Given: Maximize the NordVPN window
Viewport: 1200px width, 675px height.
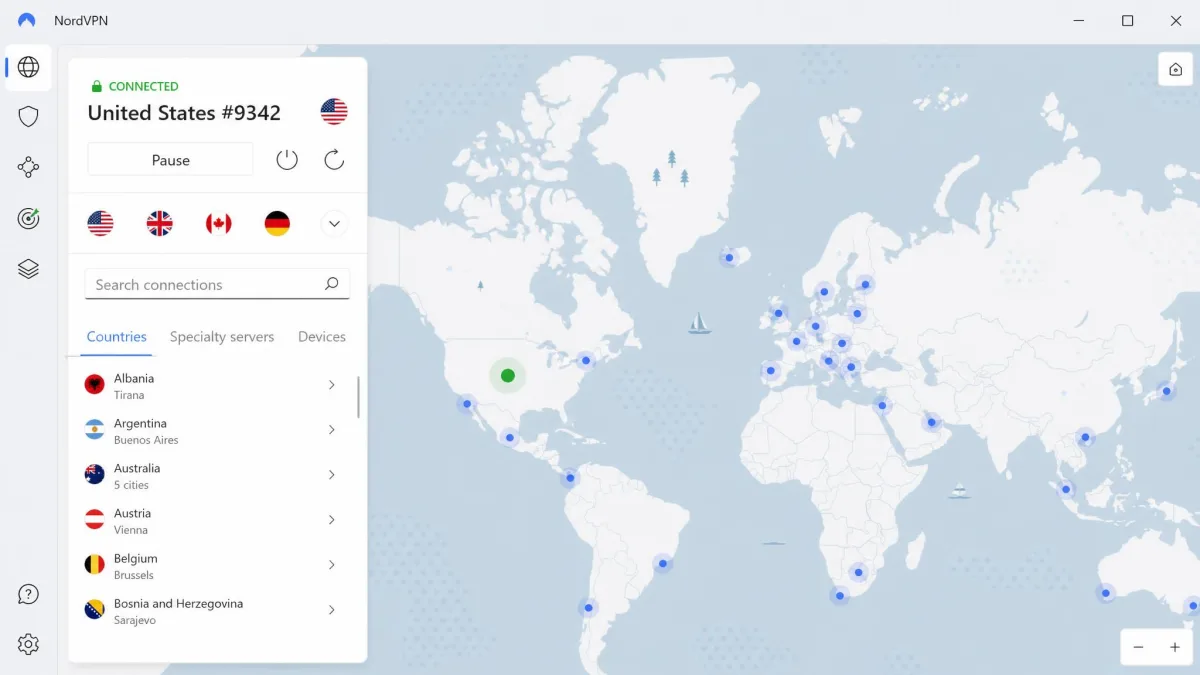Looking at the screenshot, I should [x=1127, y=20].
